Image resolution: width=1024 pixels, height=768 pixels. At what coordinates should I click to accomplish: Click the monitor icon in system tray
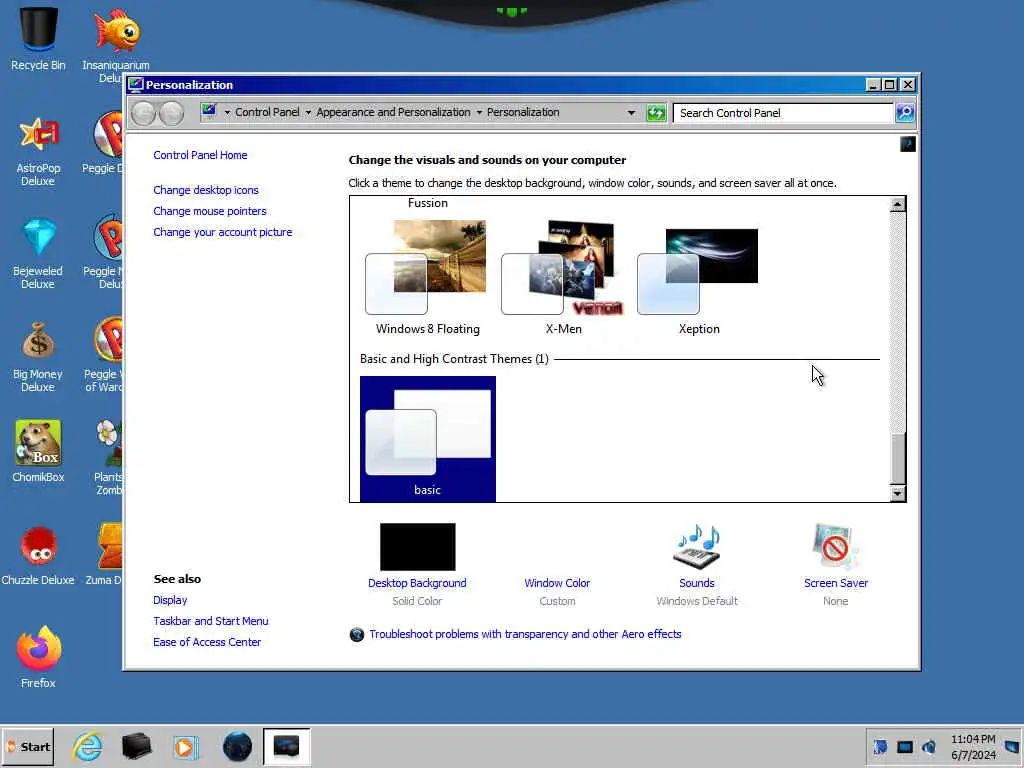pos(904,747)
